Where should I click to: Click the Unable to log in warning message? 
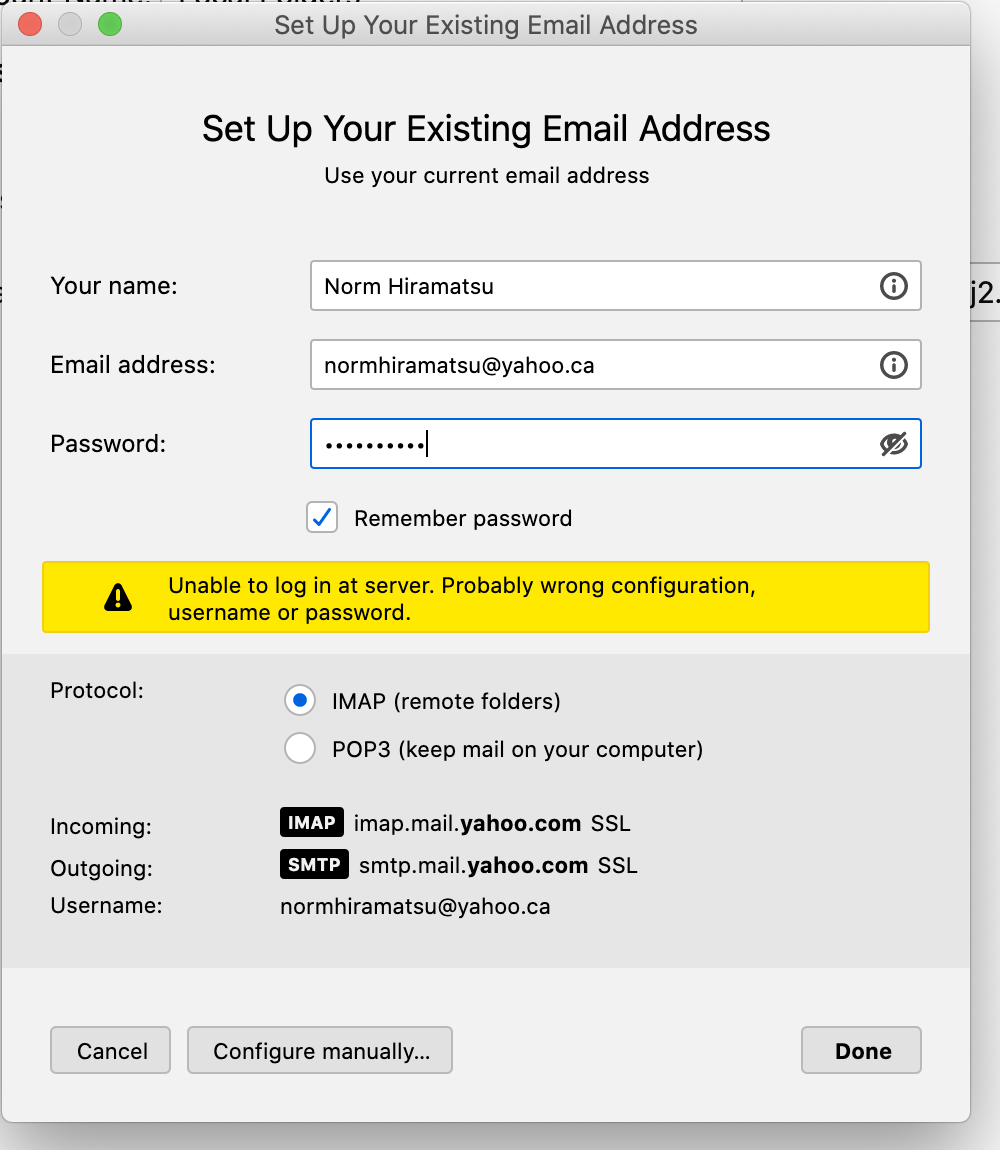tap(461, 598)
